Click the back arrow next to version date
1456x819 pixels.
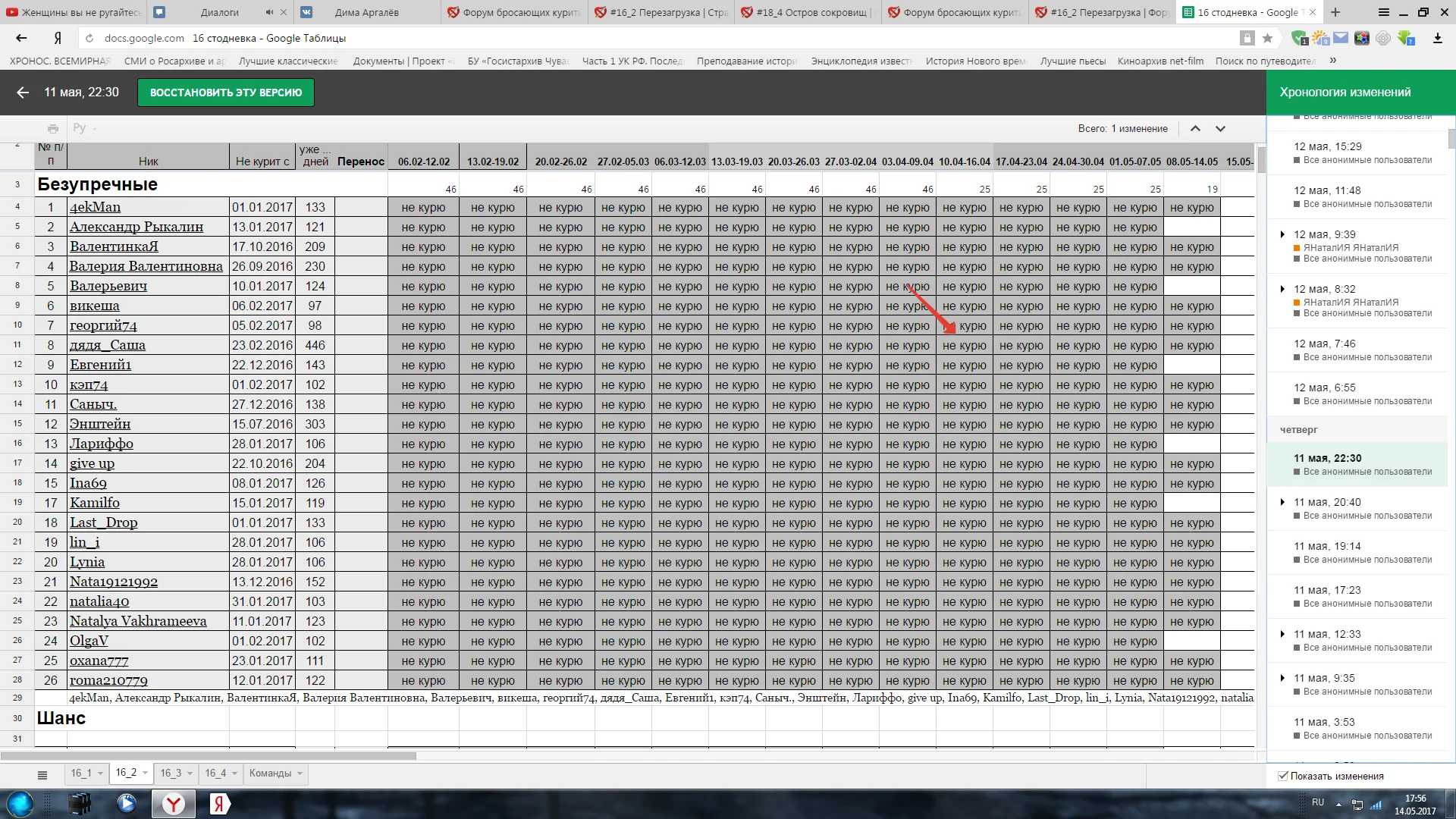[23, 93]
